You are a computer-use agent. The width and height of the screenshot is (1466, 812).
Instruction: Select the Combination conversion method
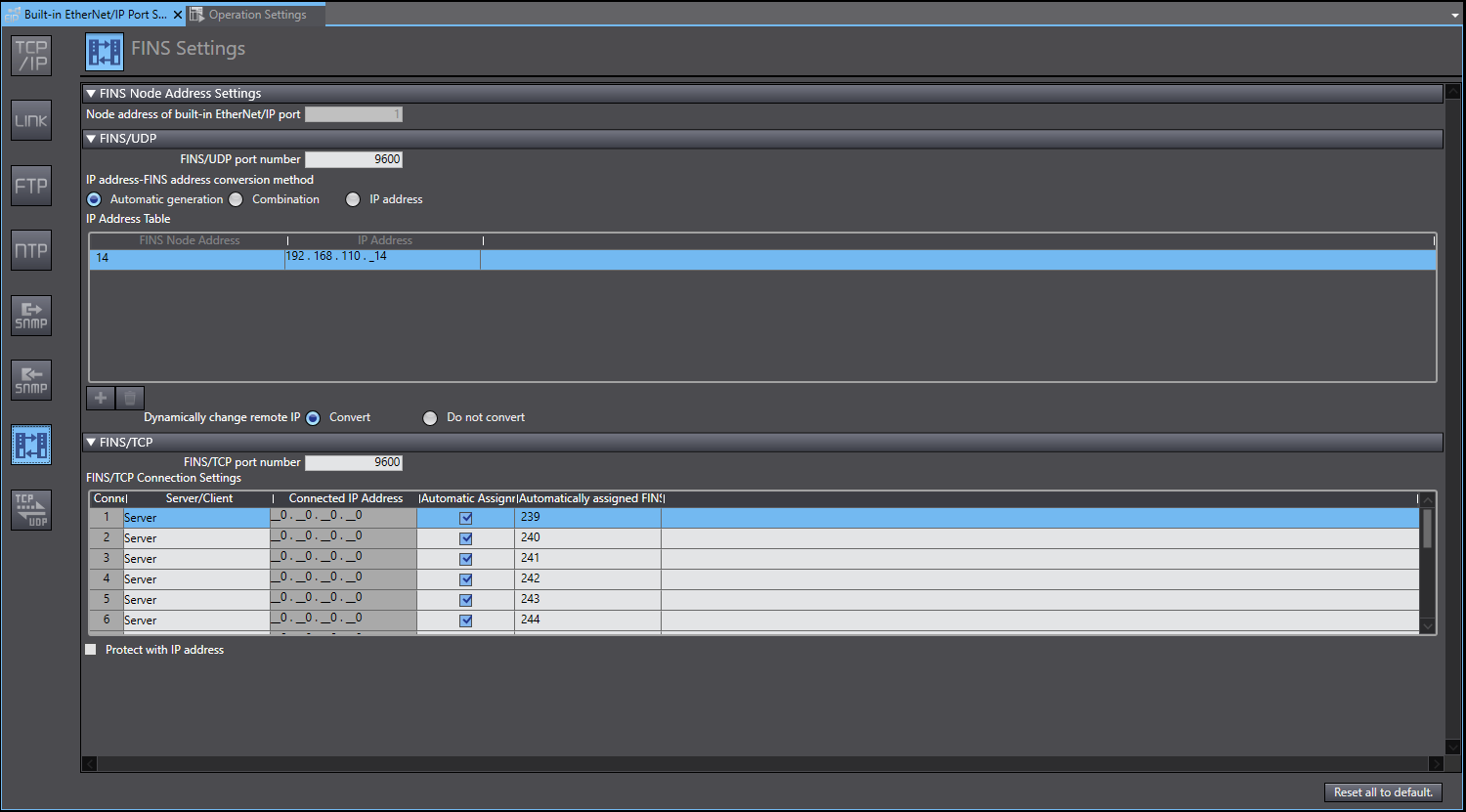[236, 199]
